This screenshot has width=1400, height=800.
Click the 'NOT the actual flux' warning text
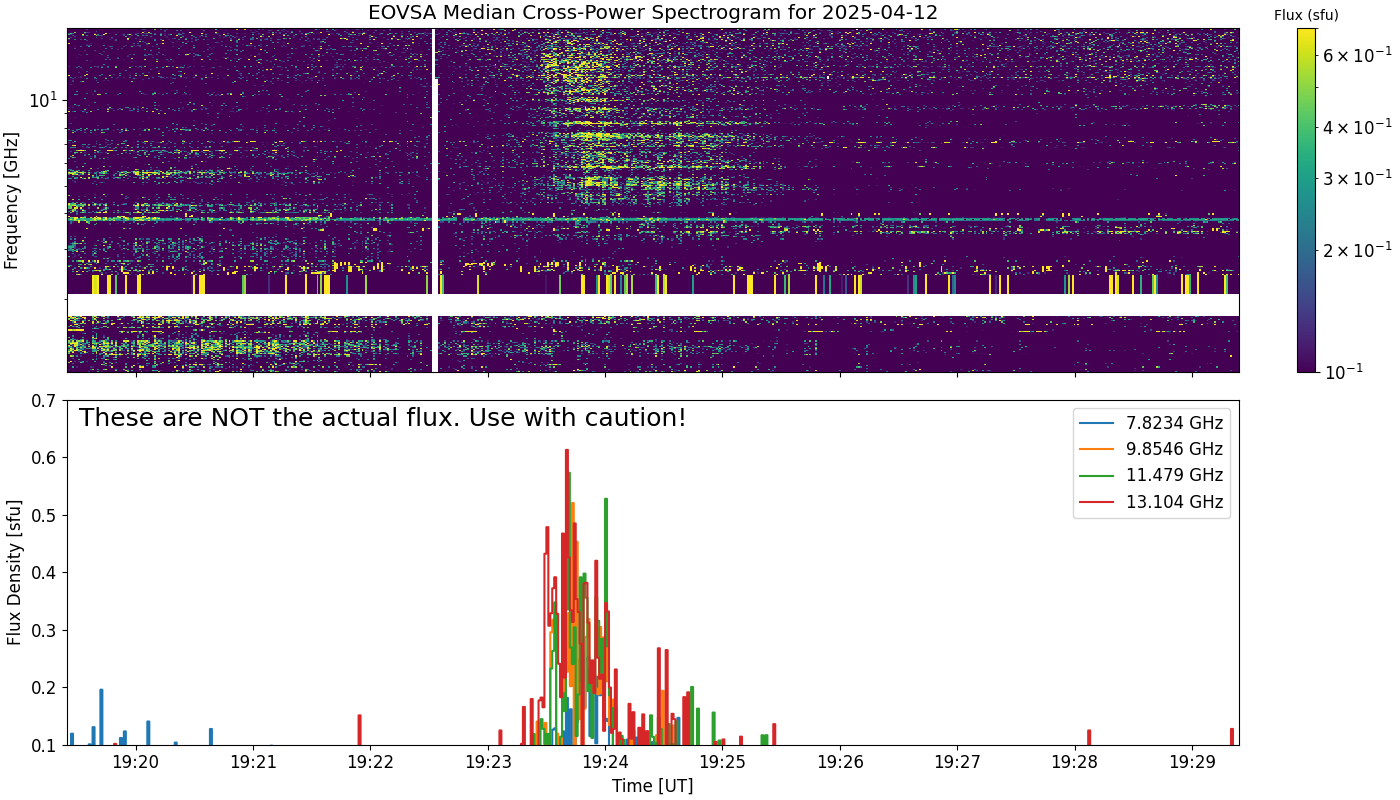382,418
